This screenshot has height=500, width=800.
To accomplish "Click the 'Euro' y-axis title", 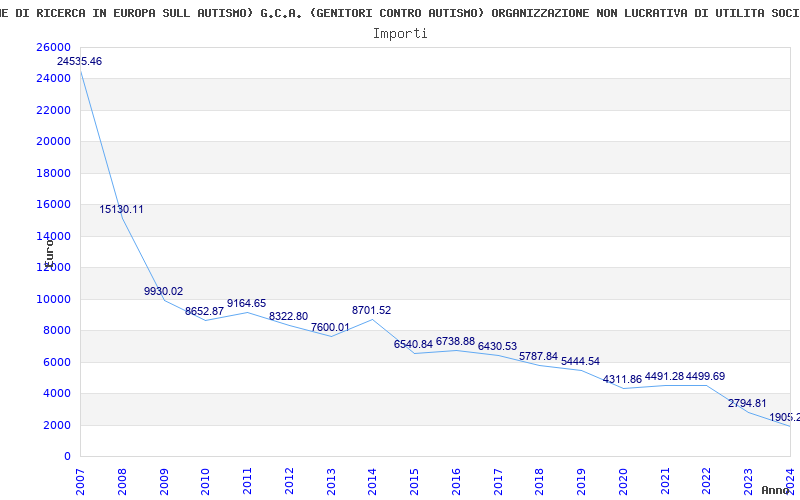I will click(x=49, y=255).
